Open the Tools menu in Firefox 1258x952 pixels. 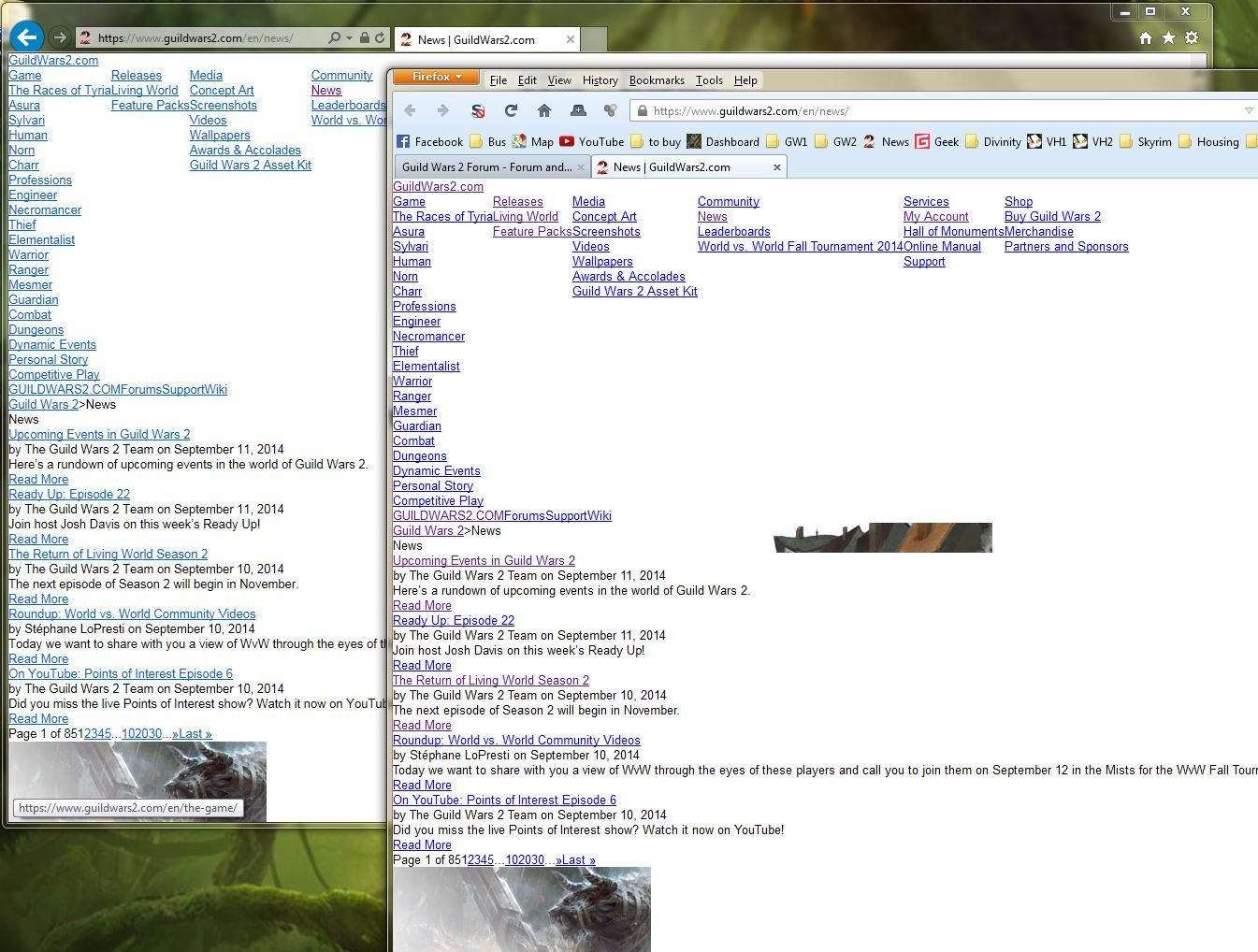pyautogui.click(x=709, y=80)
